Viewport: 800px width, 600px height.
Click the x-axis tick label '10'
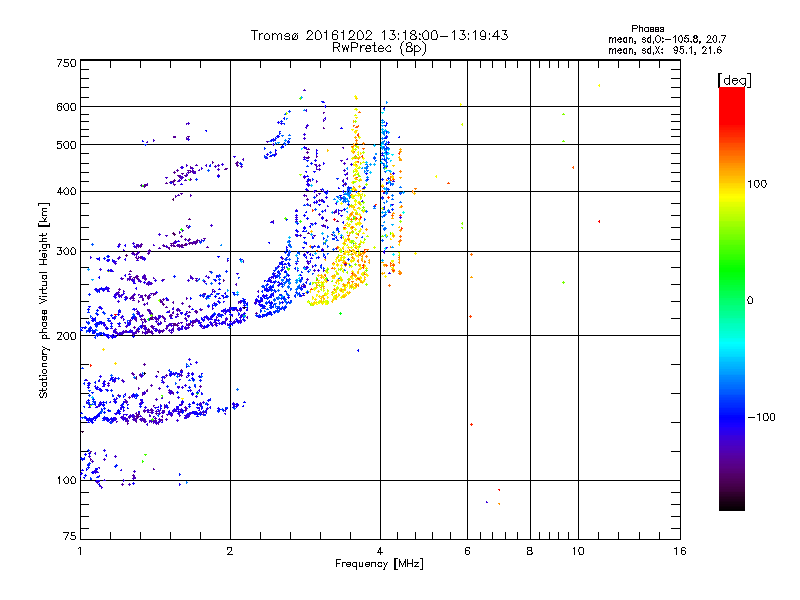click(578, 551)
